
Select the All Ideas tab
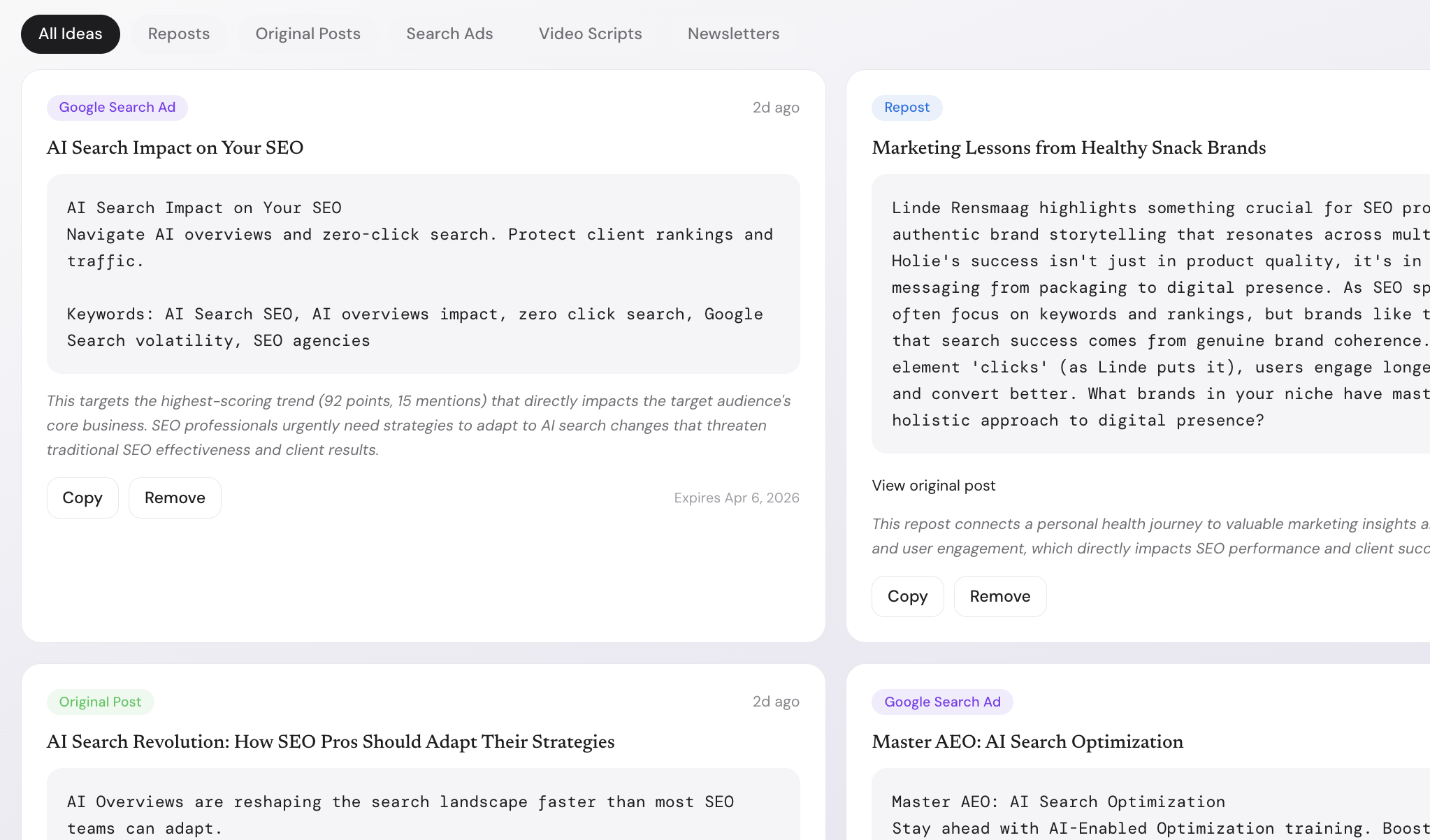(x=70, y=34)
